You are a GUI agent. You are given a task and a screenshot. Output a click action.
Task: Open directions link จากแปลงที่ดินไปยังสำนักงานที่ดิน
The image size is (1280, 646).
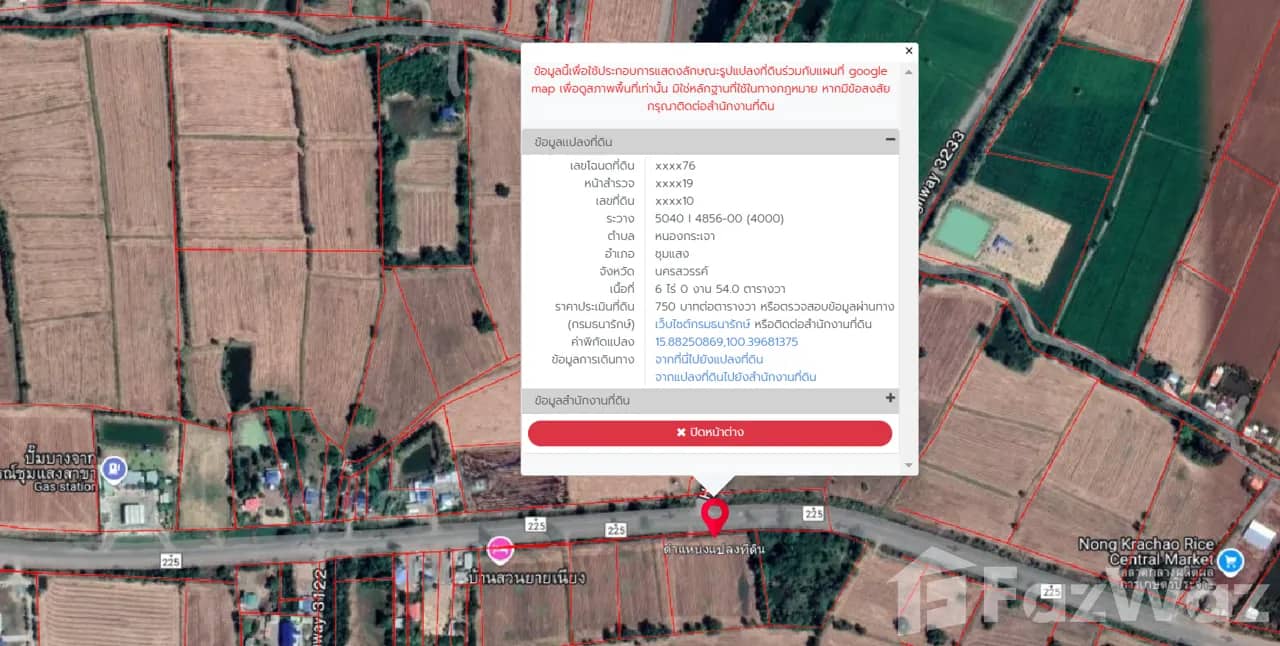pyautogui.click(x=735, y=377)
